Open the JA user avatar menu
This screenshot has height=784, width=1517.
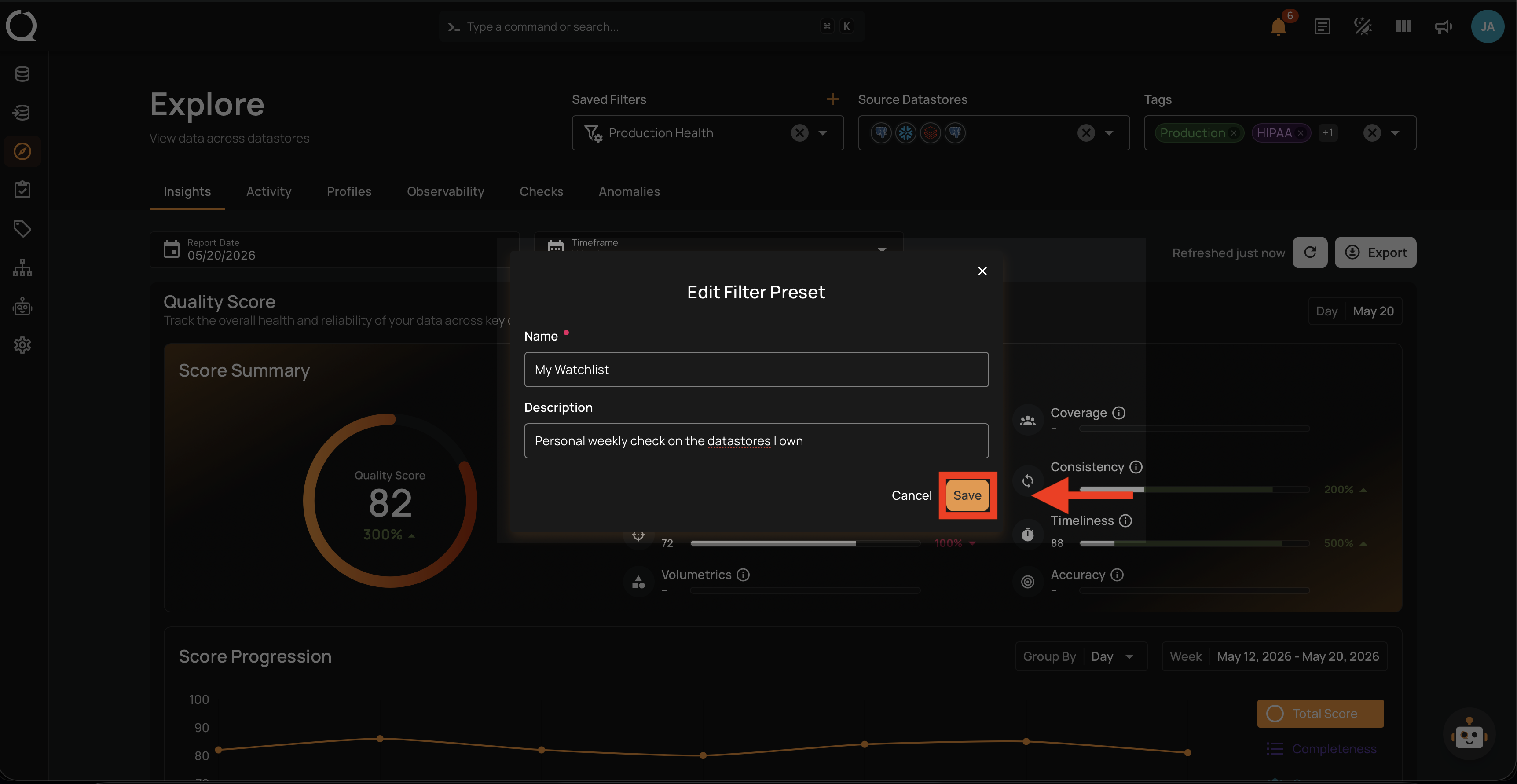click(x=1487, y=26)
